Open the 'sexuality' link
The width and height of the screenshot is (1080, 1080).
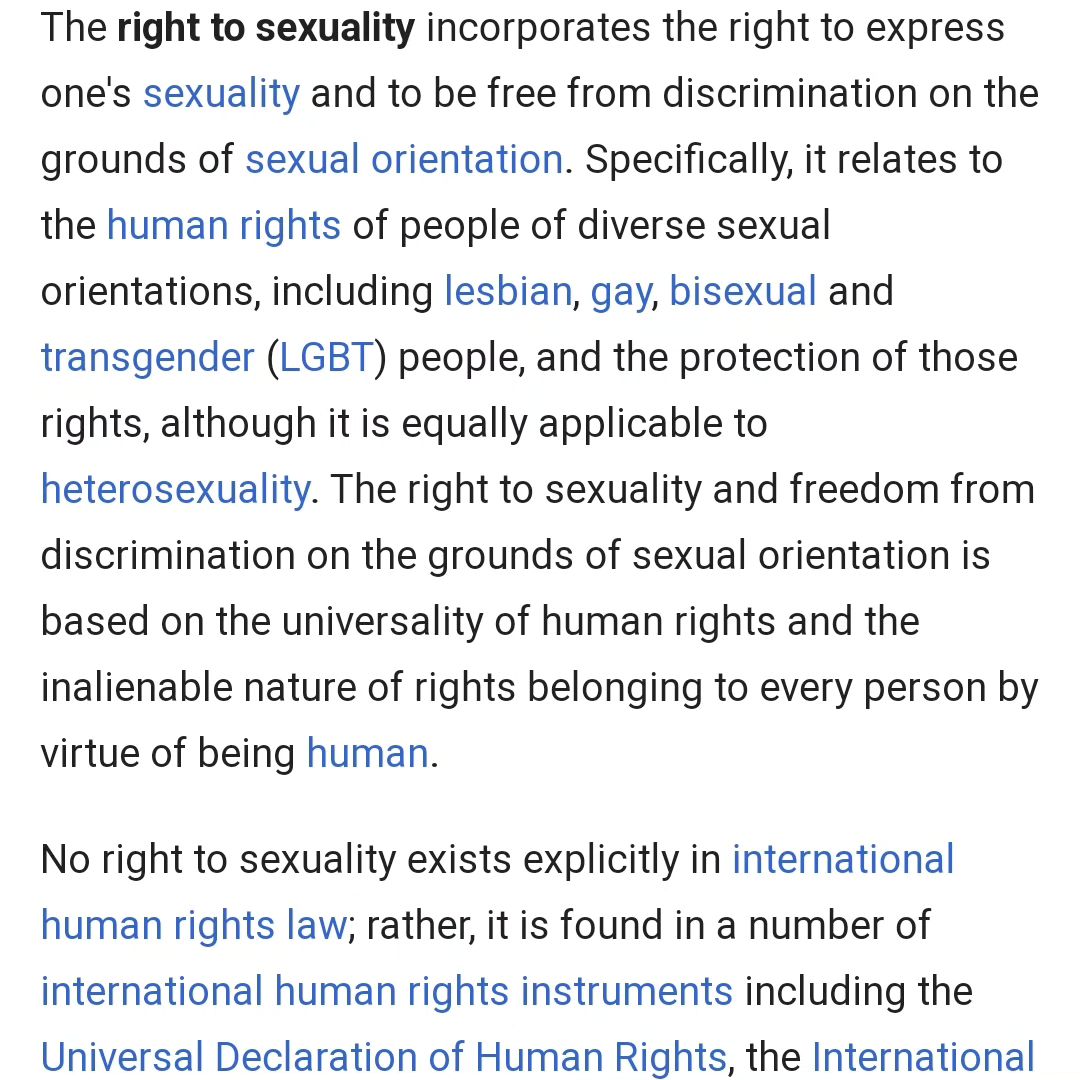click(x=221, y=94)
